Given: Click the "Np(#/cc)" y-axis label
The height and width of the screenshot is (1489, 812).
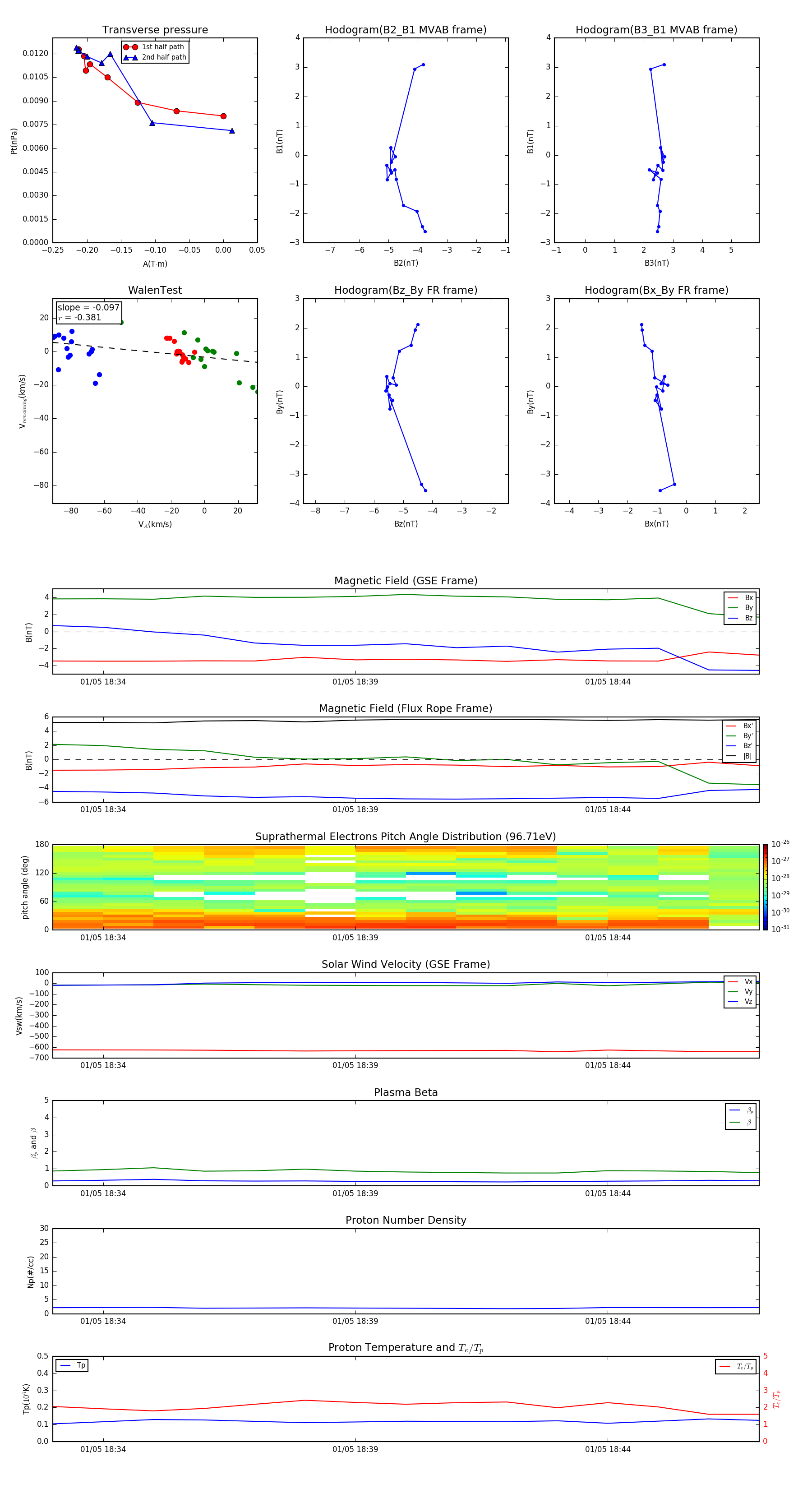Looking at the screenshot, I should click(31, 1272).
